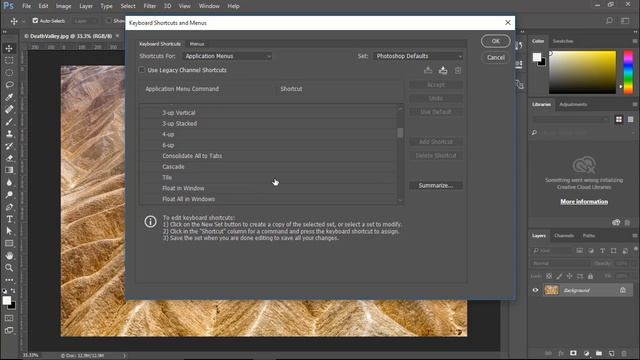The height and width of the screenshot is (360, 640).
Task: Select the Gradient tool
Action: point(9,170)
